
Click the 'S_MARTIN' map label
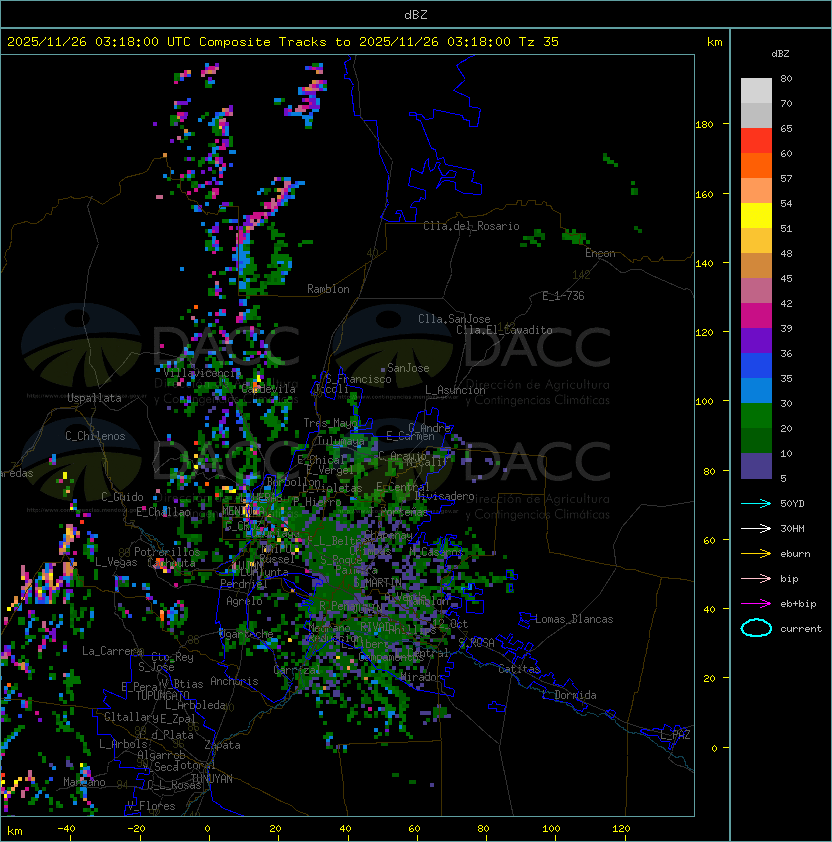tap(378, 583)
